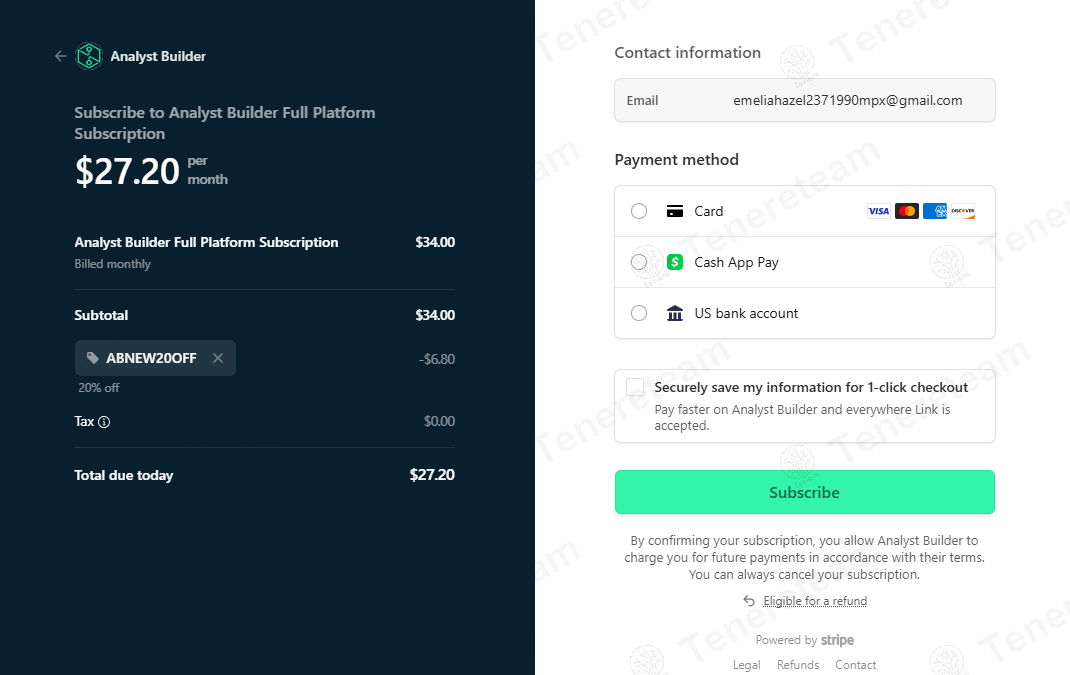Viewport: 1070px width, 675px height.
Task: Click the credit card icon beside Card
Action: click(x=675, y=211)
